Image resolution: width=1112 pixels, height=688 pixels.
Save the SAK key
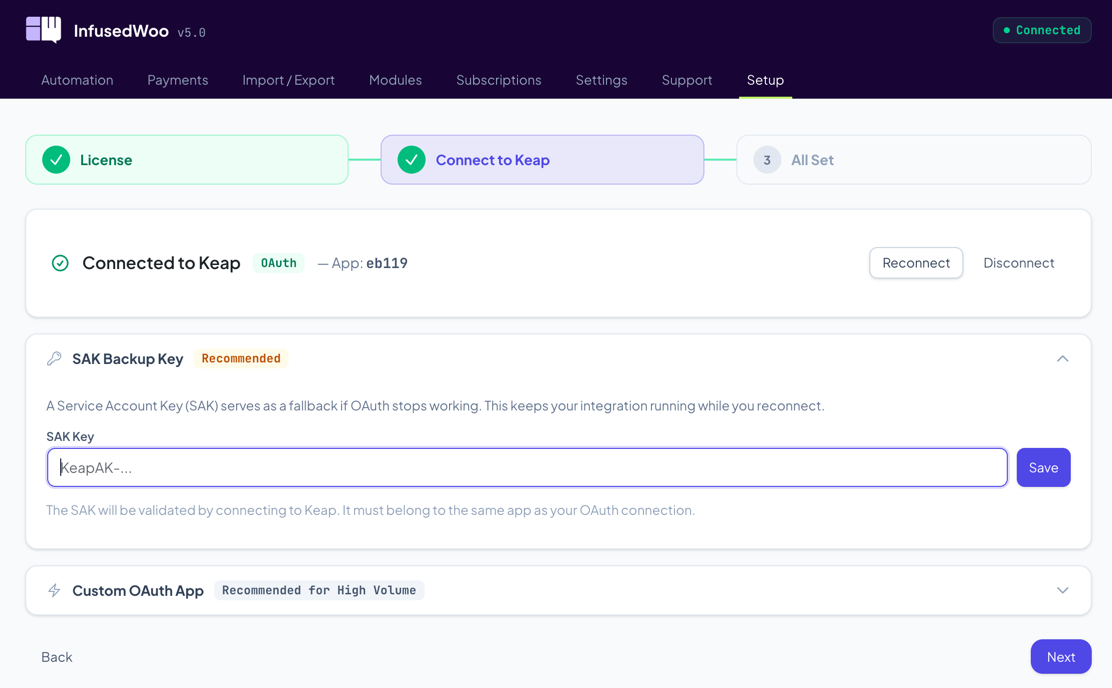click(1043, 468)
